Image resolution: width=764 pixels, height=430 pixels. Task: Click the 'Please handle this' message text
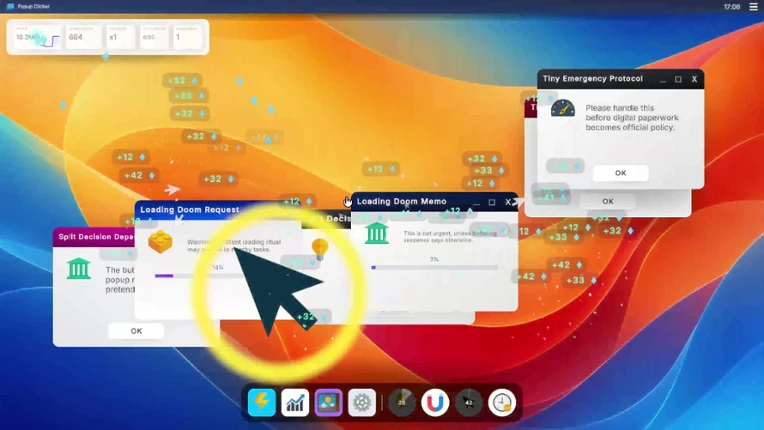coord(631,118)
